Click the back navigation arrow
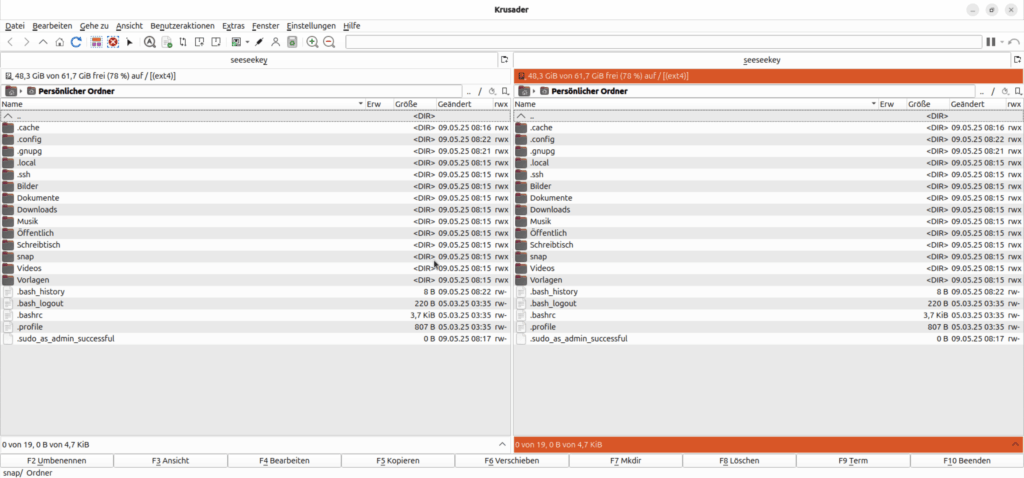The height and width of the screenshot is (478, 1024). click(x=10, y=42)
